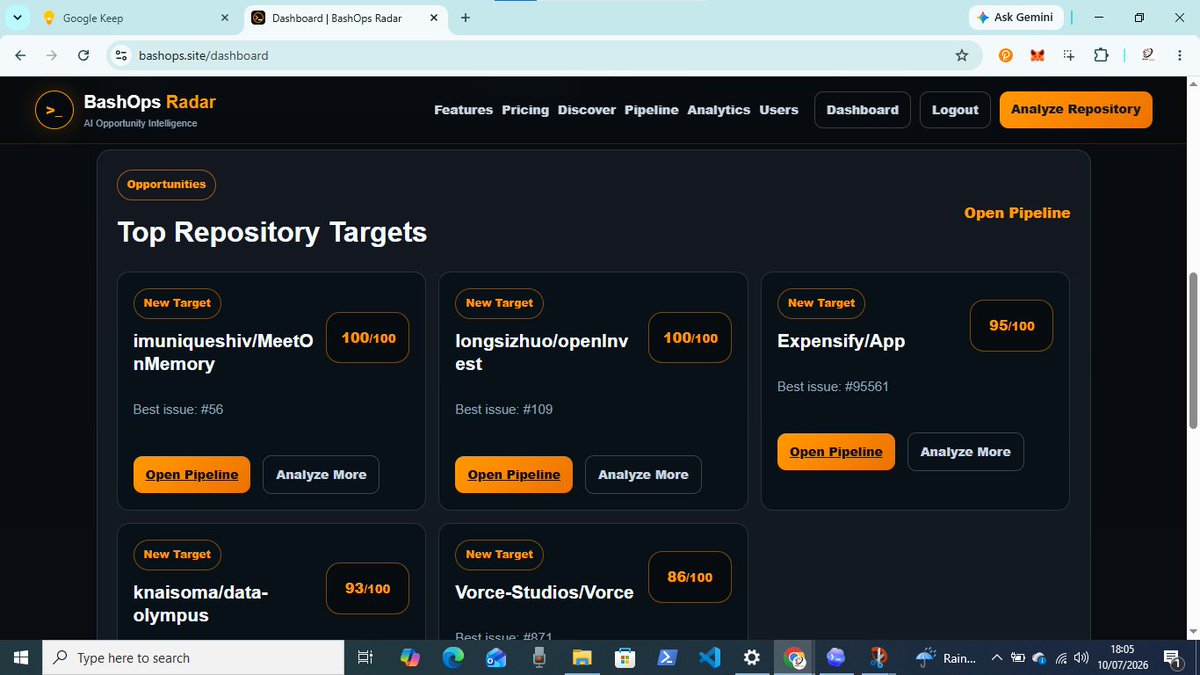The image size is (1200, 675).
Task: Close the Dashboard BashOps Radar tab
Action: point(432,18)
